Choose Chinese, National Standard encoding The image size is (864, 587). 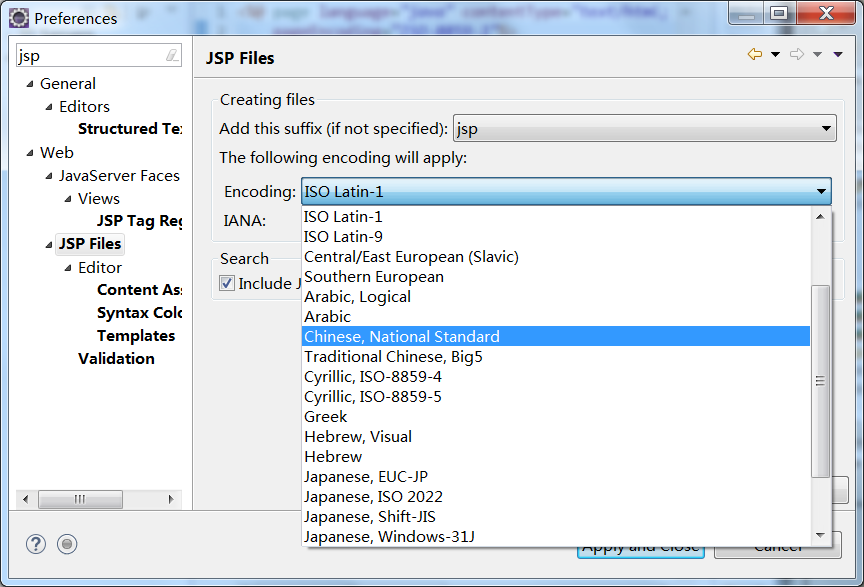point(556,336)
